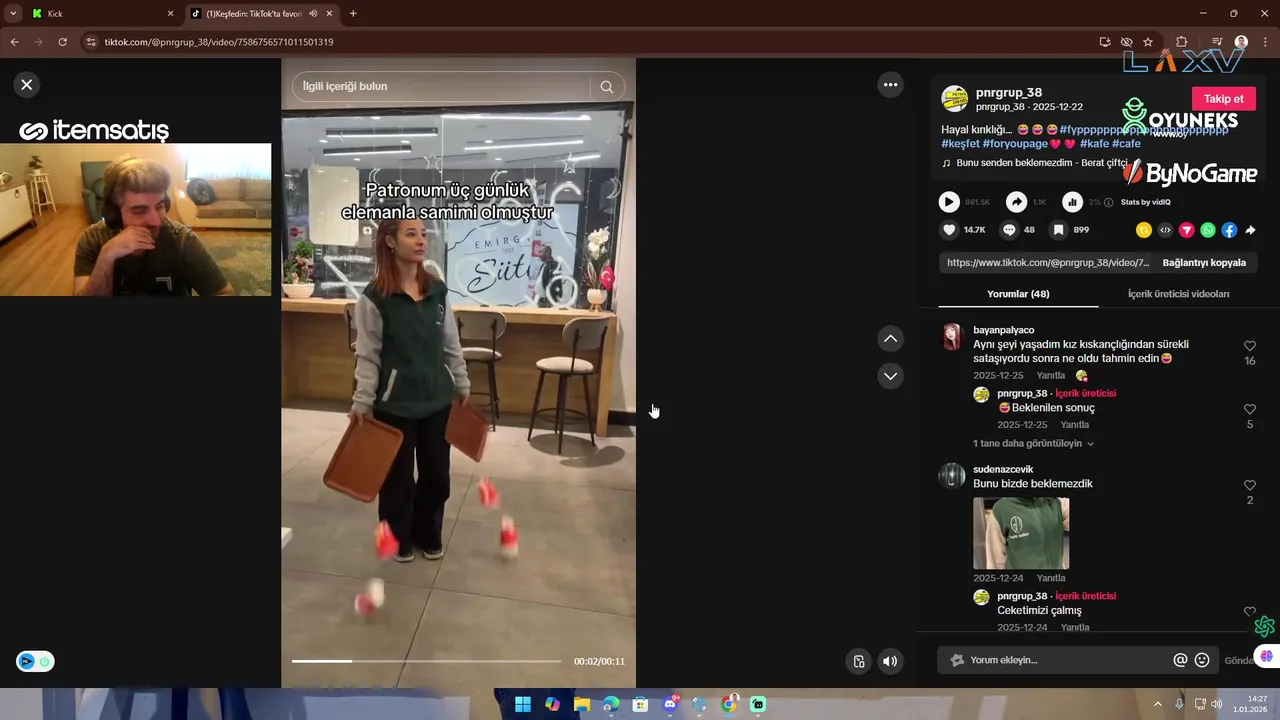Like the video with heart icon
1280x720 pixels.
click(x=949, y=230)
